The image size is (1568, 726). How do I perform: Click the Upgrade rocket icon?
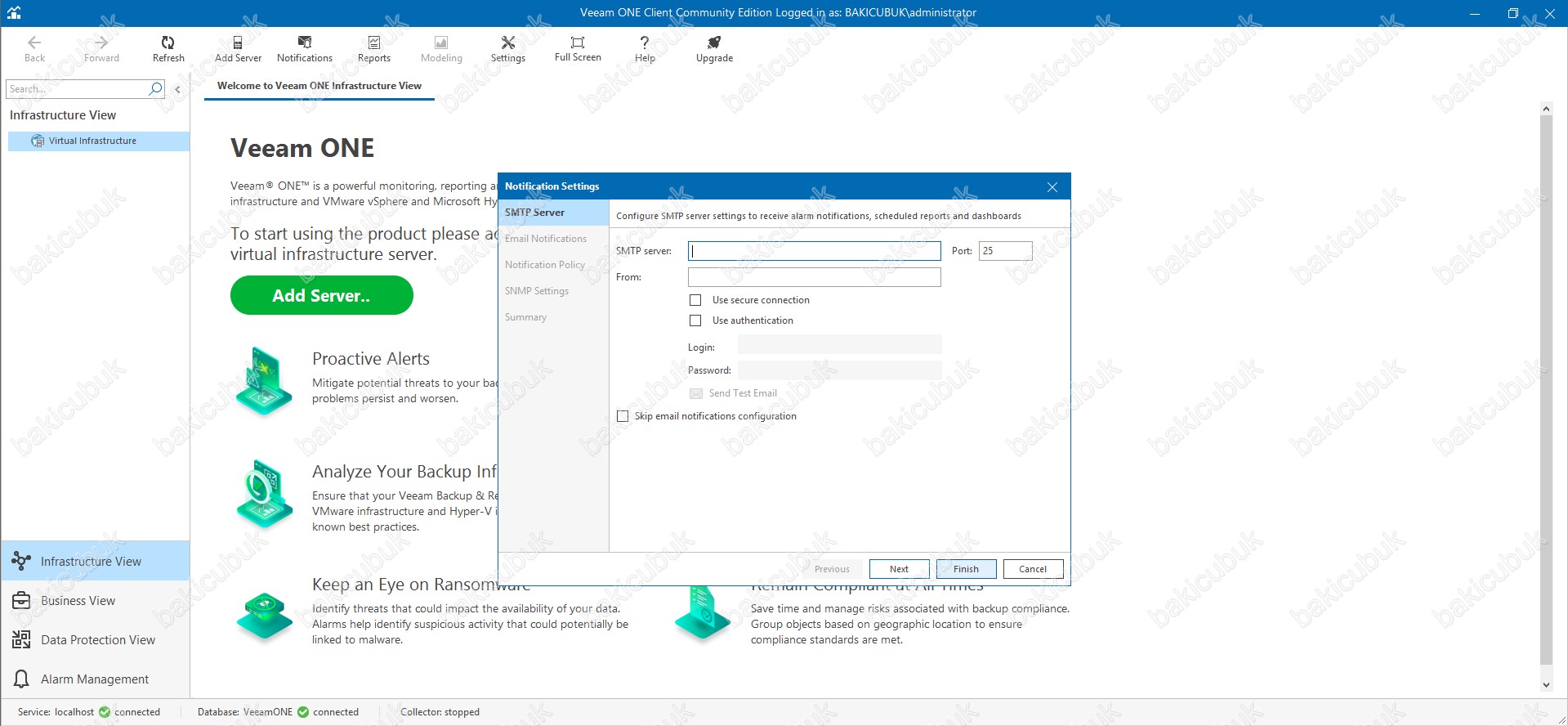coord(714,43)
